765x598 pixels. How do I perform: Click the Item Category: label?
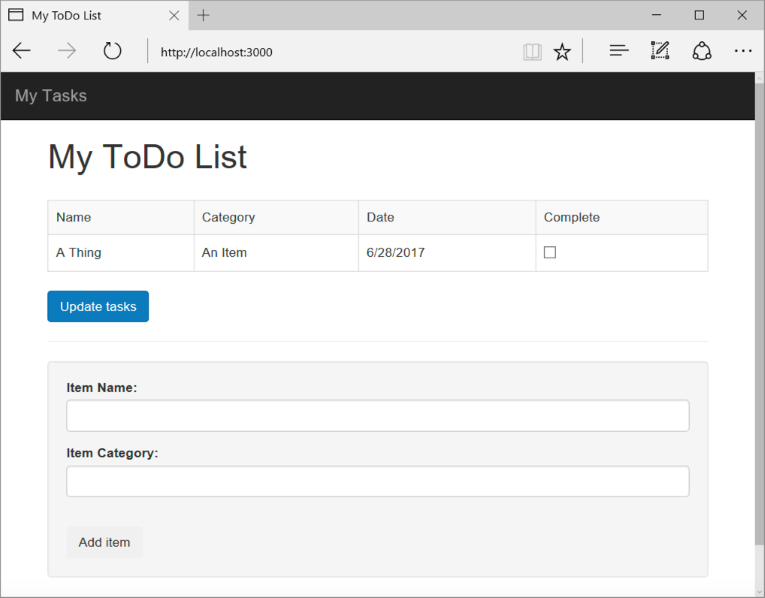coord(112,453)
